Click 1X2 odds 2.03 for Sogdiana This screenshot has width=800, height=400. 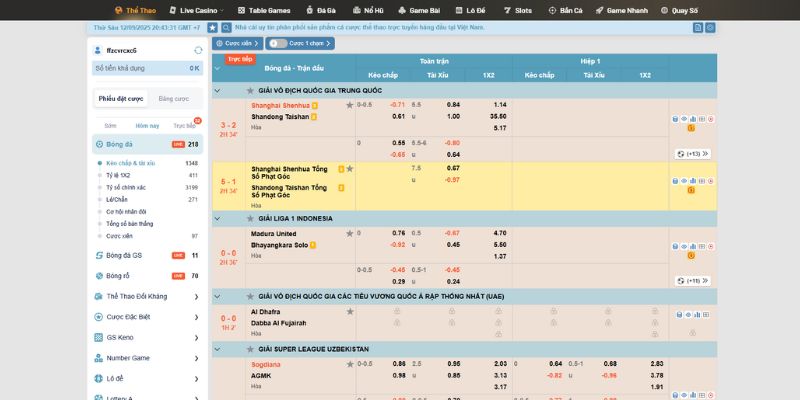click(499, 364)
